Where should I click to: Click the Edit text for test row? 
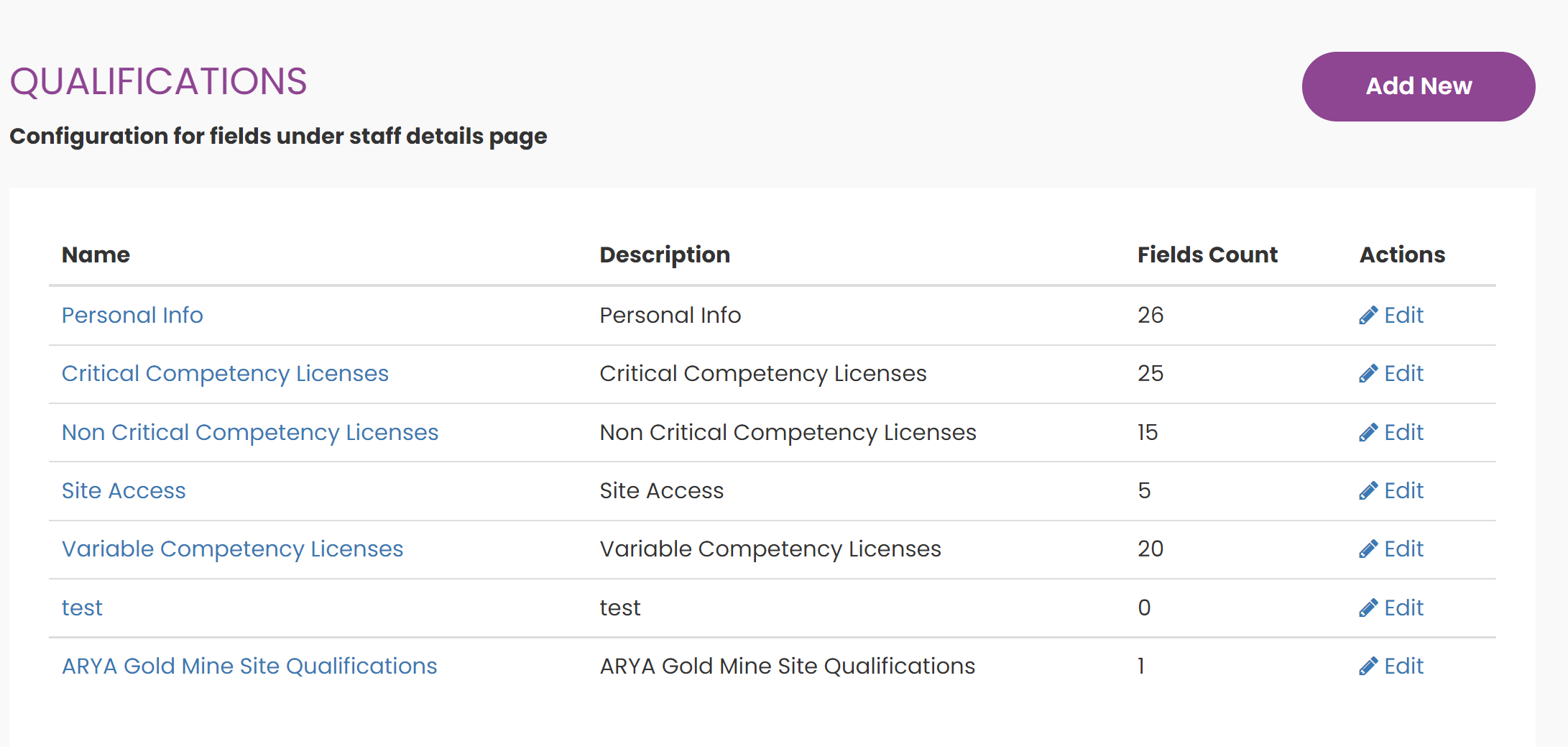pyautogui.click(x=1403, y=608)
